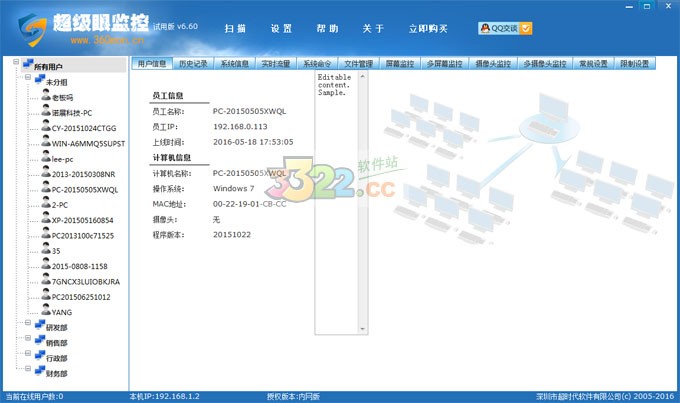Select the lee-pc tree row label

pos(62,159)
